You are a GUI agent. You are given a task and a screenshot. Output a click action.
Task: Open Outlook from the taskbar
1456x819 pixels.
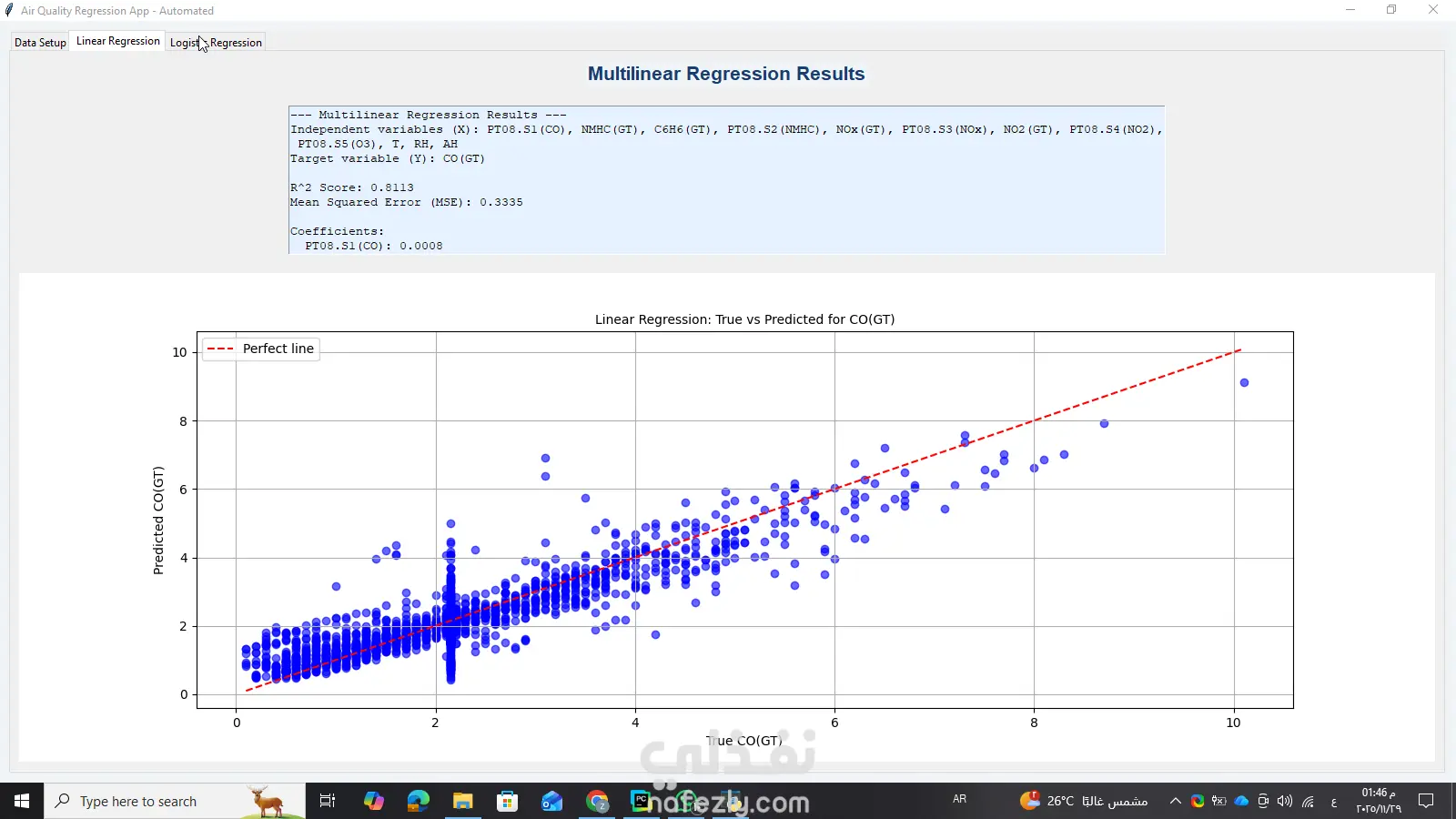point(551,801)
